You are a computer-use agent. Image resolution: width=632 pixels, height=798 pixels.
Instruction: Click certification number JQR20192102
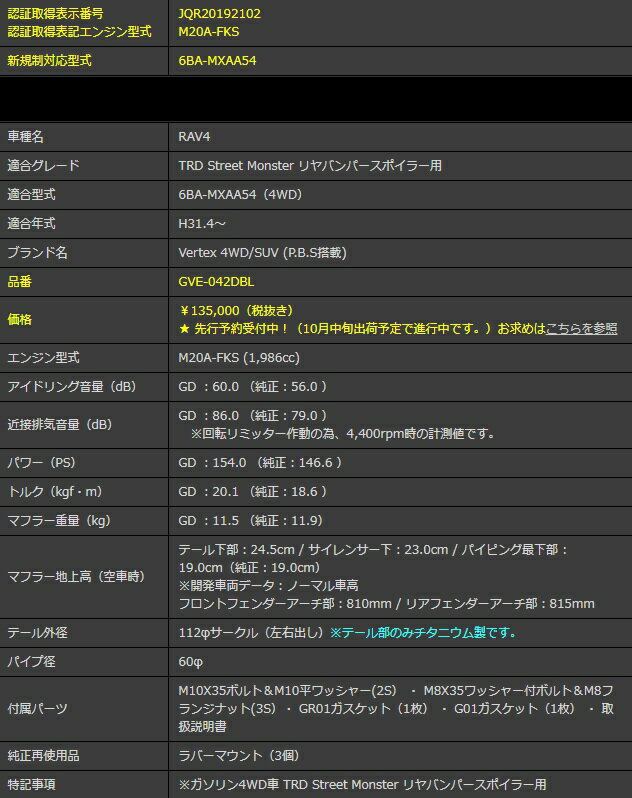pyautogui.click(x=222, y=15)
